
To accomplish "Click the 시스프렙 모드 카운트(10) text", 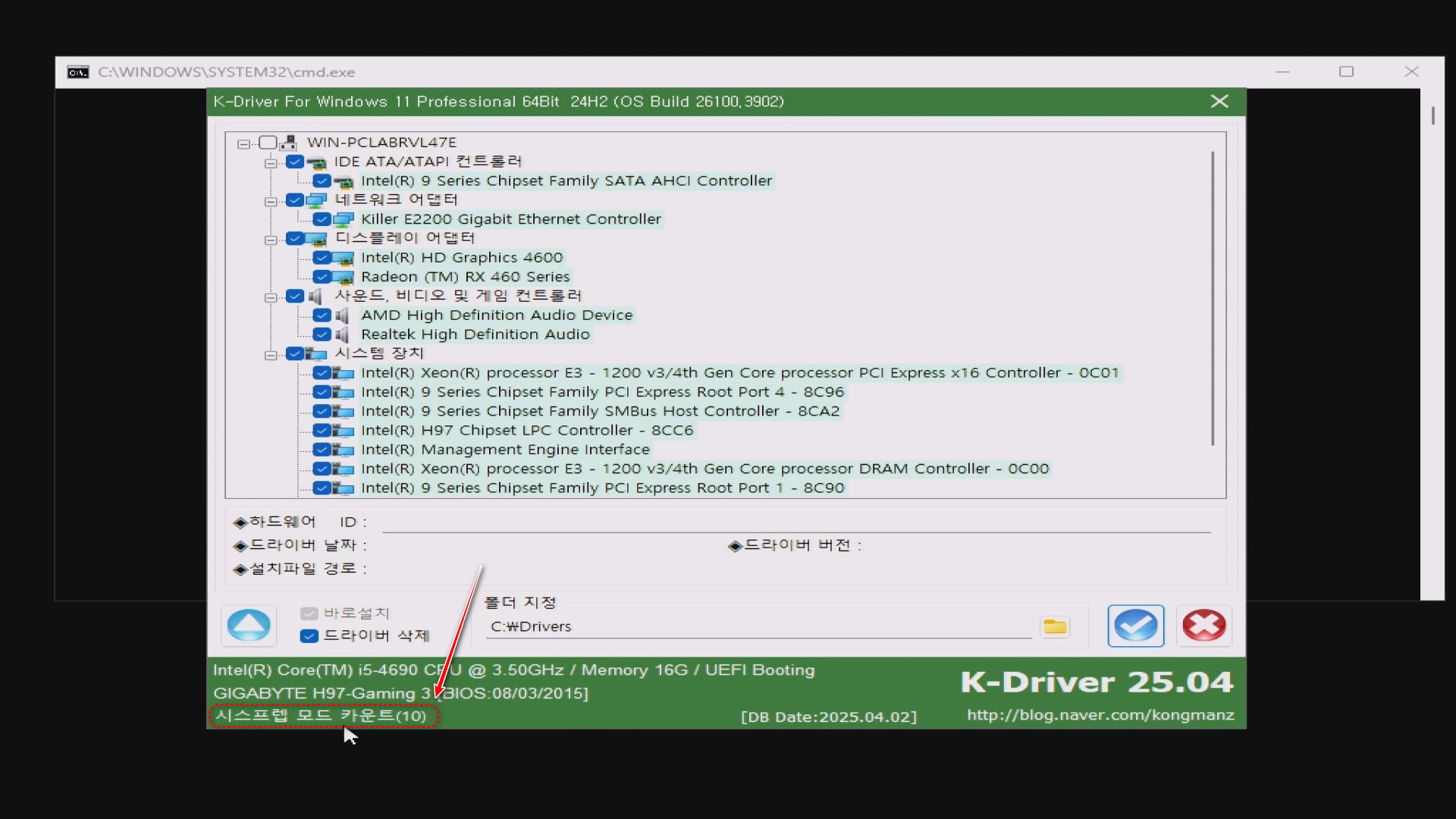I will coord(322,716).
